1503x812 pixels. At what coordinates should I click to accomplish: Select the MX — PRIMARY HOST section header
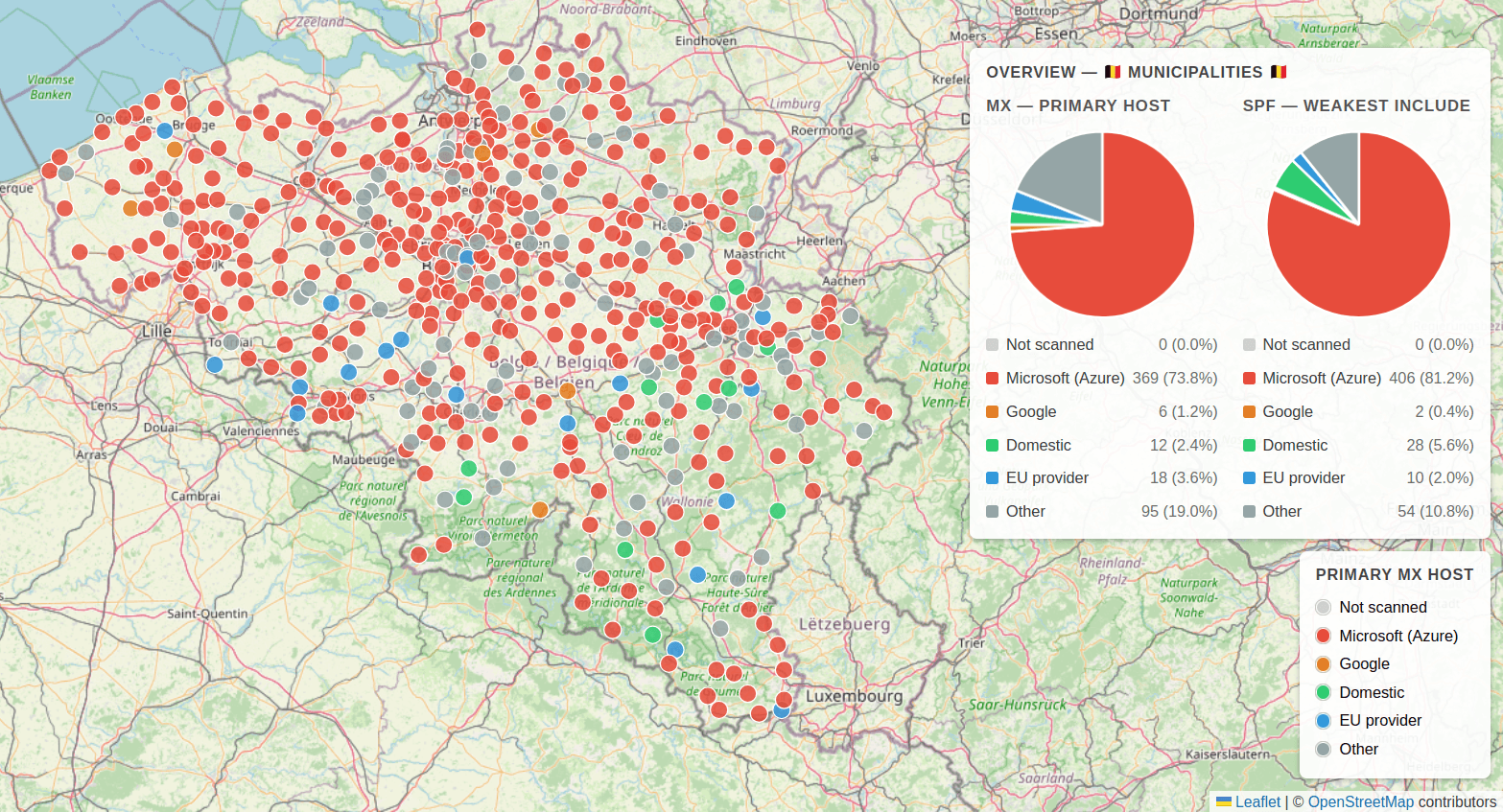click(x=1079, y=105)
